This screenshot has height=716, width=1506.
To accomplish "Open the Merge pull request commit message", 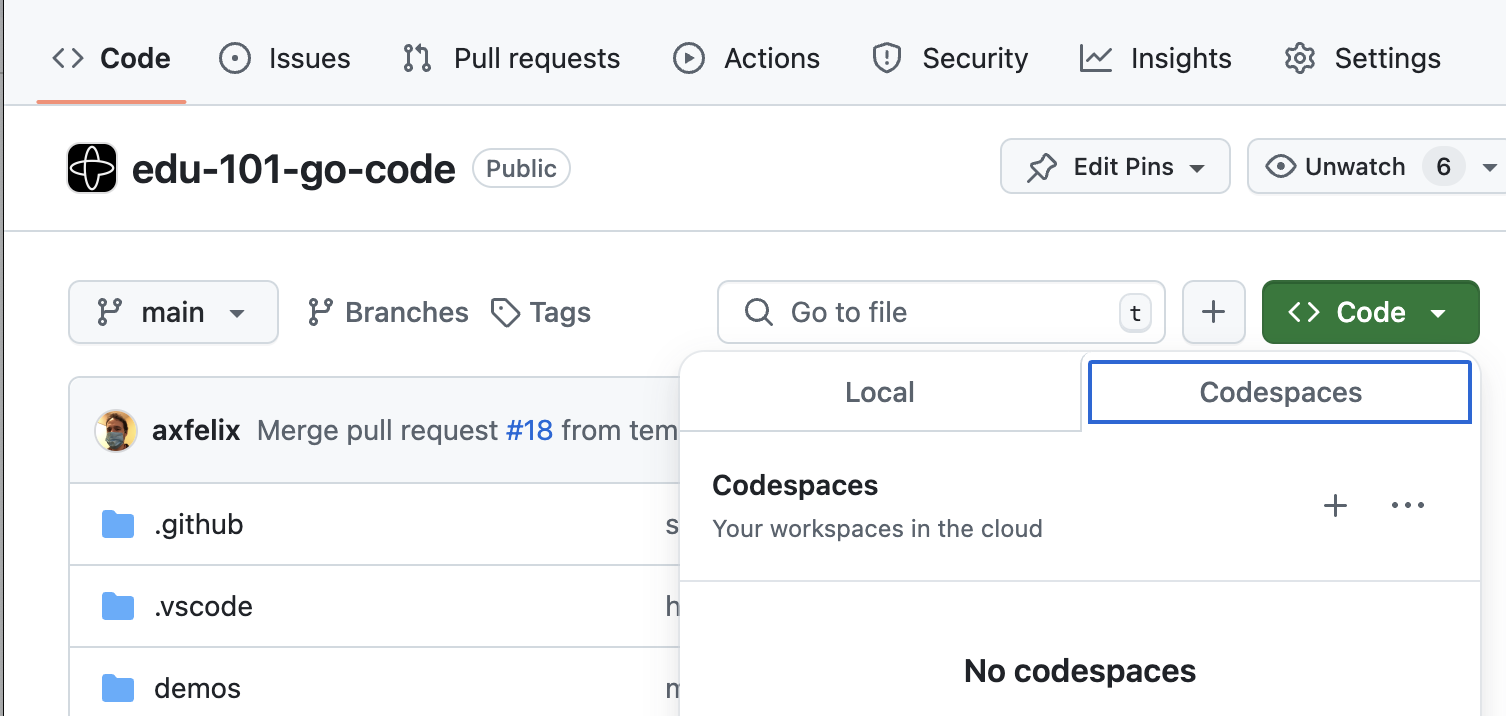I will [377, 431].
